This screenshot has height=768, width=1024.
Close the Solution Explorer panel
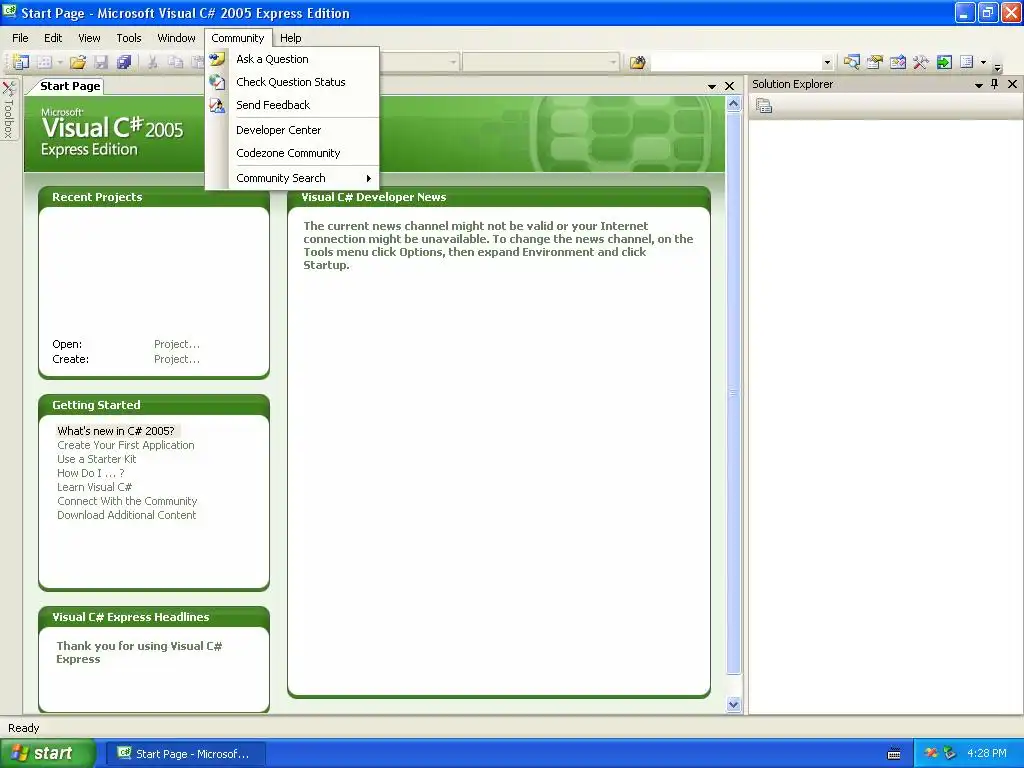click(1012, 84)
